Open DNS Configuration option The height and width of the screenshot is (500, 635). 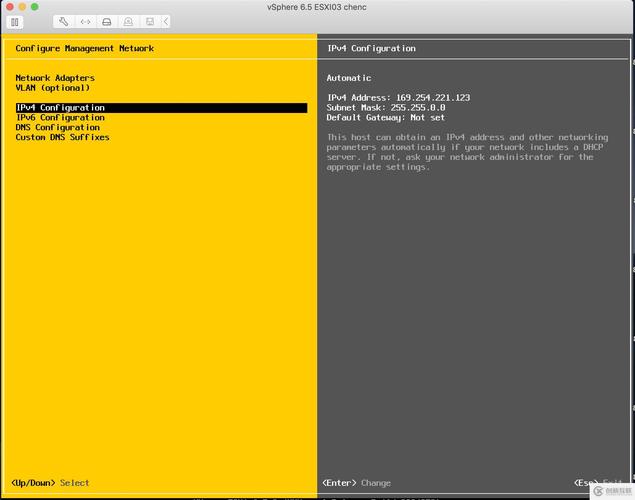(57, 128)
